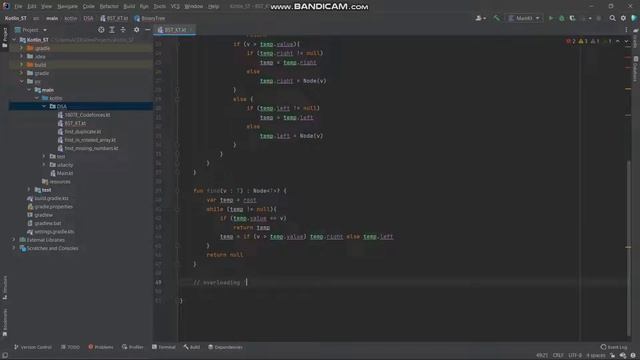Expand the .gradle folder in project tree
Screen dimensions: 640x360
tap(22, 48)
